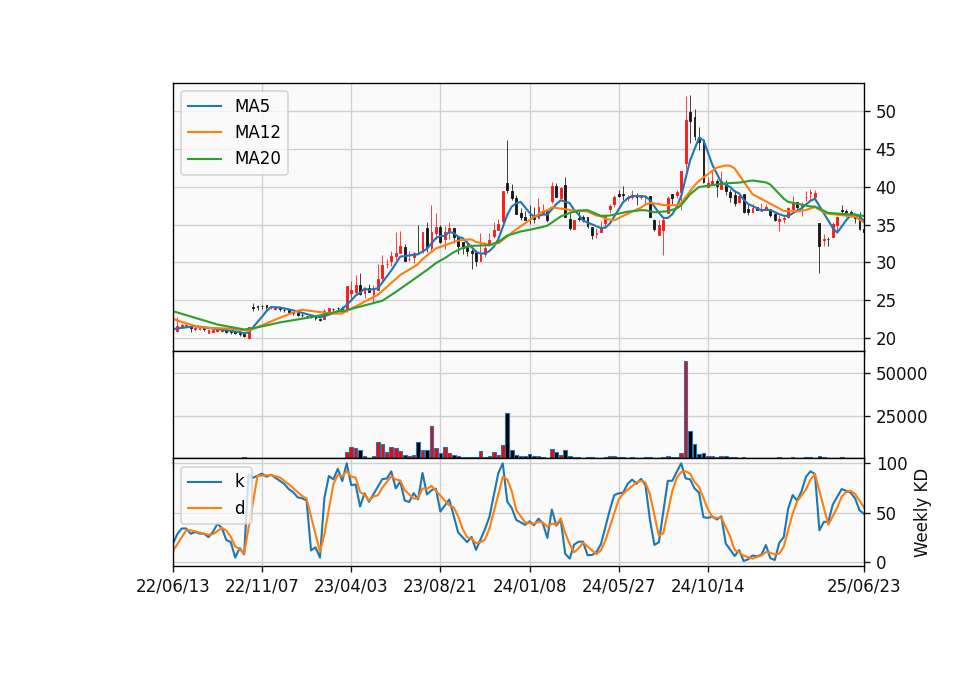Viewport: 960px width, 690px height.
Task: Click the price axis label 25
Action: click(886, 301)
